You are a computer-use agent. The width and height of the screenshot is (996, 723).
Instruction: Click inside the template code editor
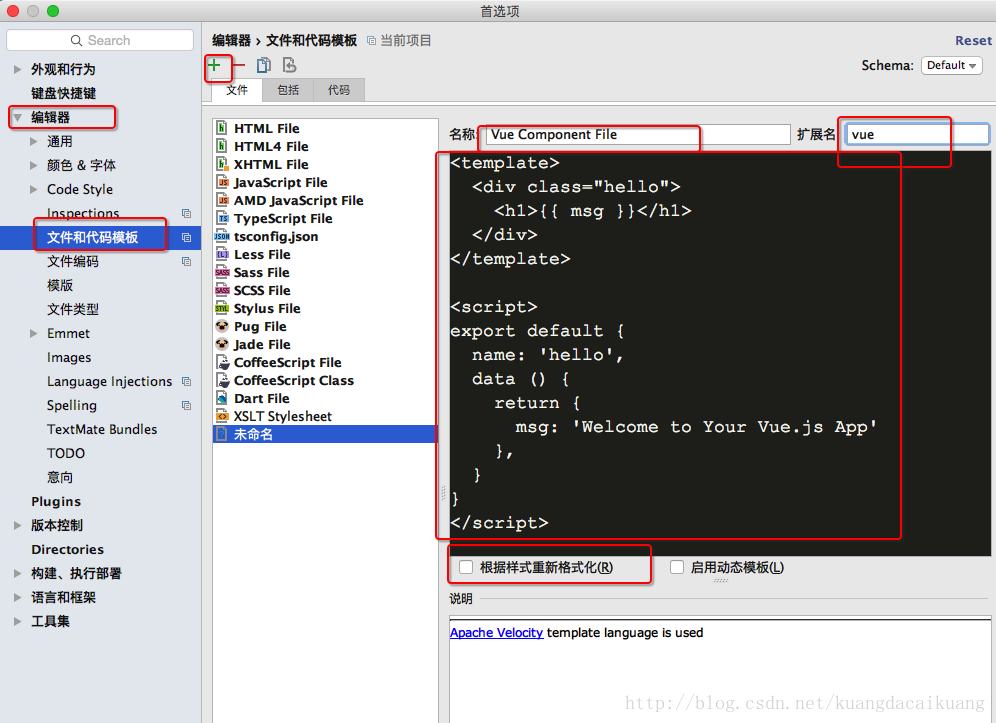tap(720, 353)
